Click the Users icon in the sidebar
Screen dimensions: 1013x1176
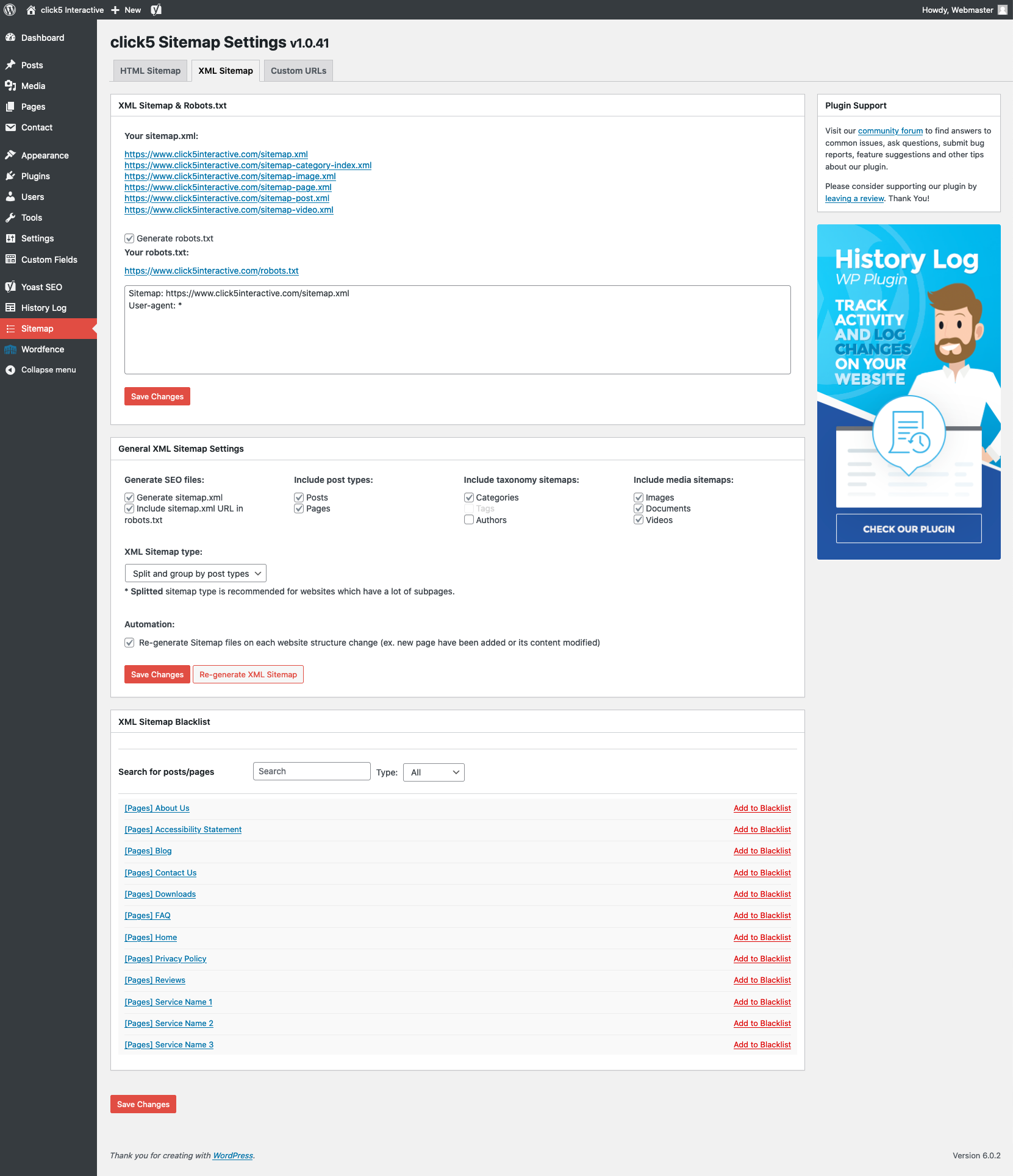(x=10, y=197)
